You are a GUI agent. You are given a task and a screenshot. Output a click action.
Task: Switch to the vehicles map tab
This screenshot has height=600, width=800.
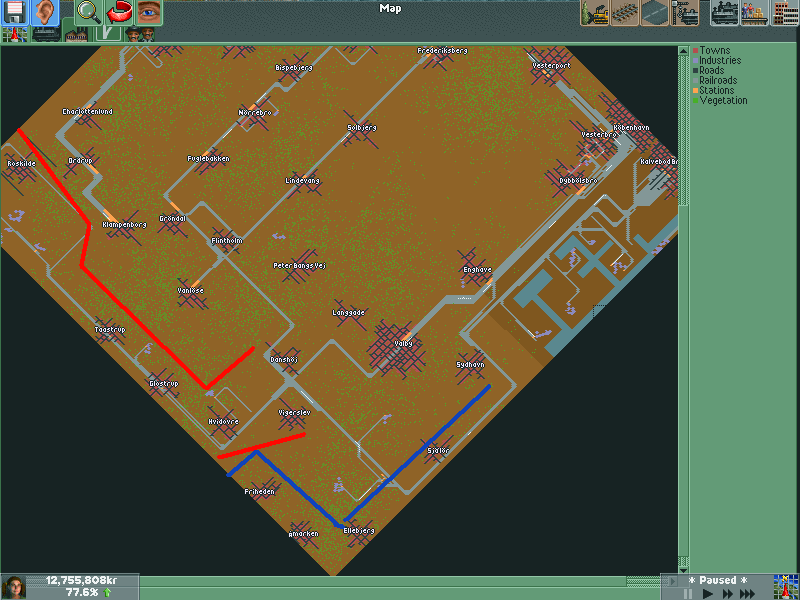coord(46,34)
